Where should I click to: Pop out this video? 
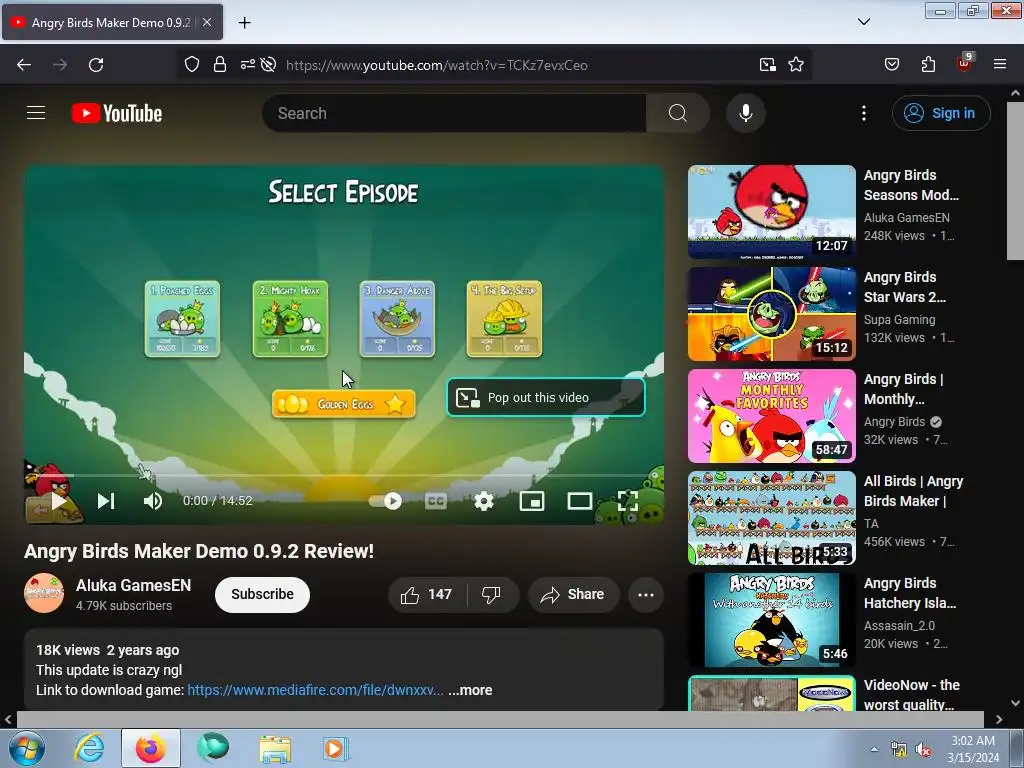(545, 397)
